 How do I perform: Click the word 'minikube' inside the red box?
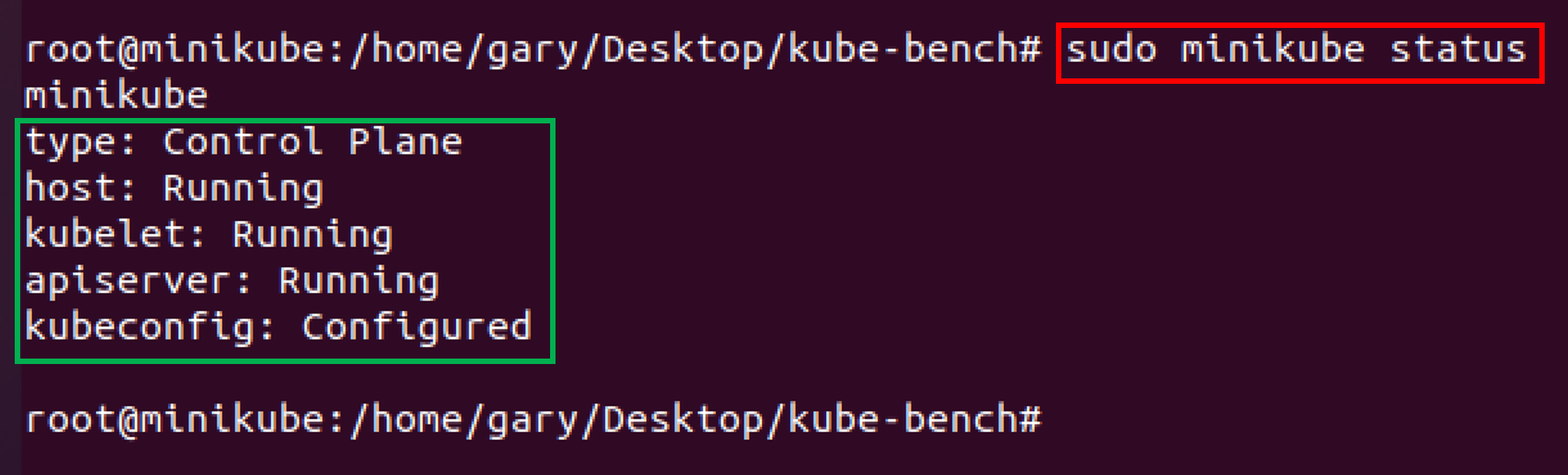tap(1272, 50)
